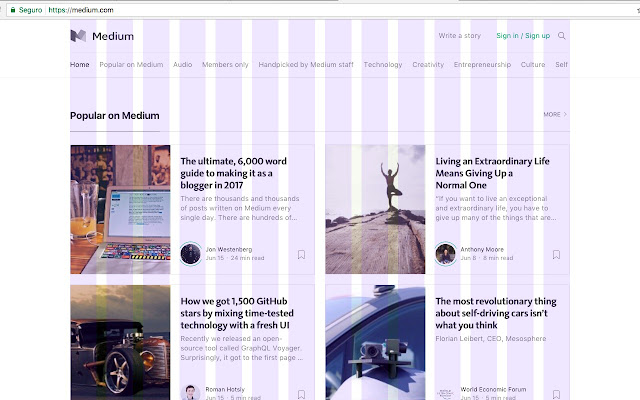Click 'Jun 8 · 8 min read' text
Image resolution: width=640 pixels, height=400 pixels.
click(x=487, y=258)
